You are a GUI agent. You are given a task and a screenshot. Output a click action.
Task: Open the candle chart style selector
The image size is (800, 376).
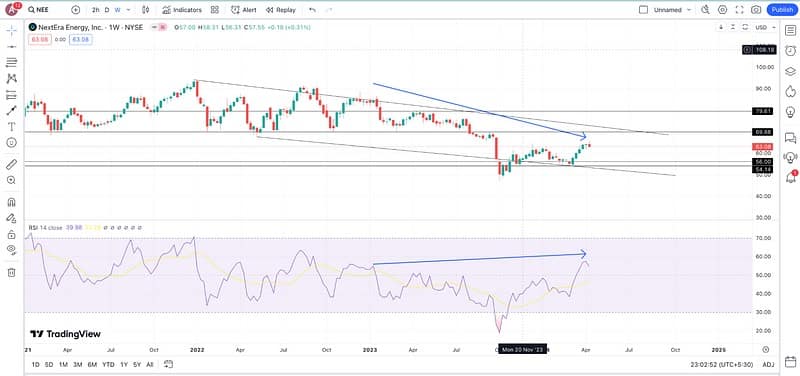pyautogui.click(x=146, y=10)
